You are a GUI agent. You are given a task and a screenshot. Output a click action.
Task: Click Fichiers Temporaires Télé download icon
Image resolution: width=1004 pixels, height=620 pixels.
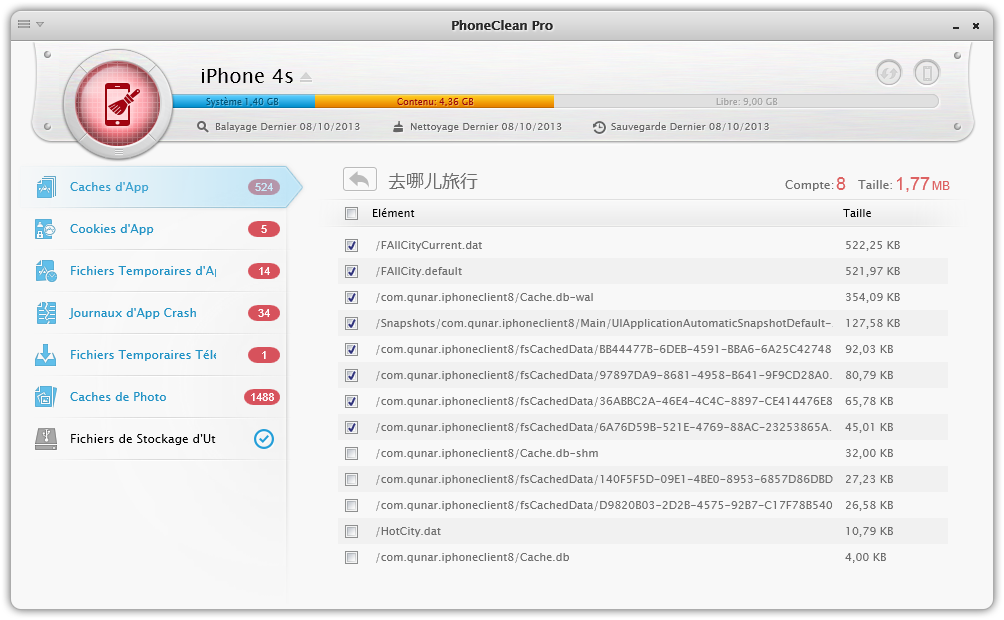[46, 355]
